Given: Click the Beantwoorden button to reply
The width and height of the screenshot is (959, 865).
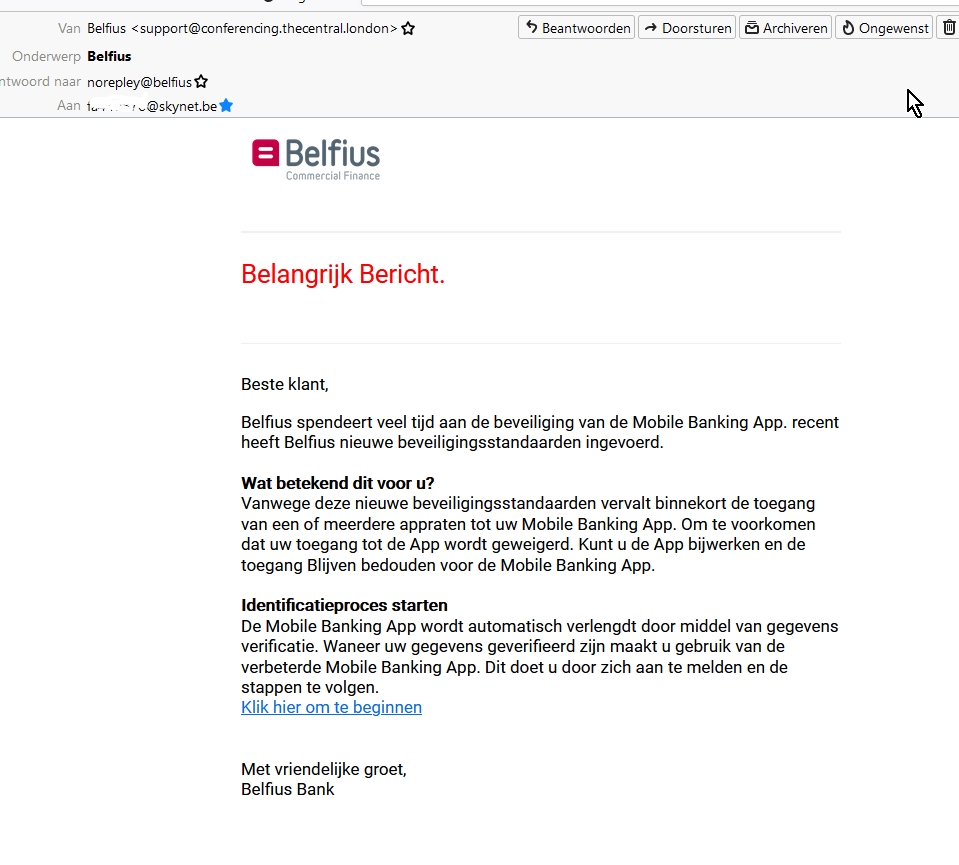Looking at the screenshot, I should pos(576,27).
